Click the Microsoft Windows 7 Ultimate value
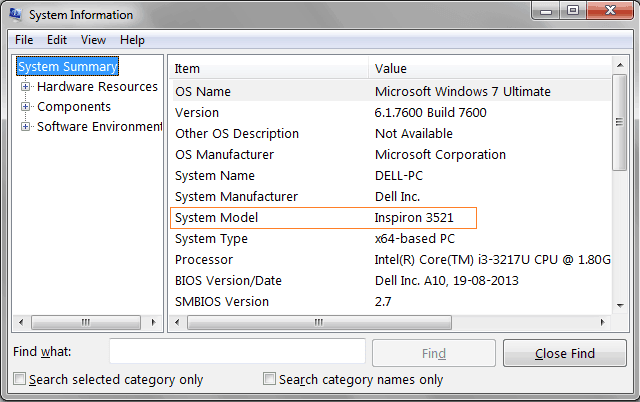This screenshot has width=640, height=402. 462,91
